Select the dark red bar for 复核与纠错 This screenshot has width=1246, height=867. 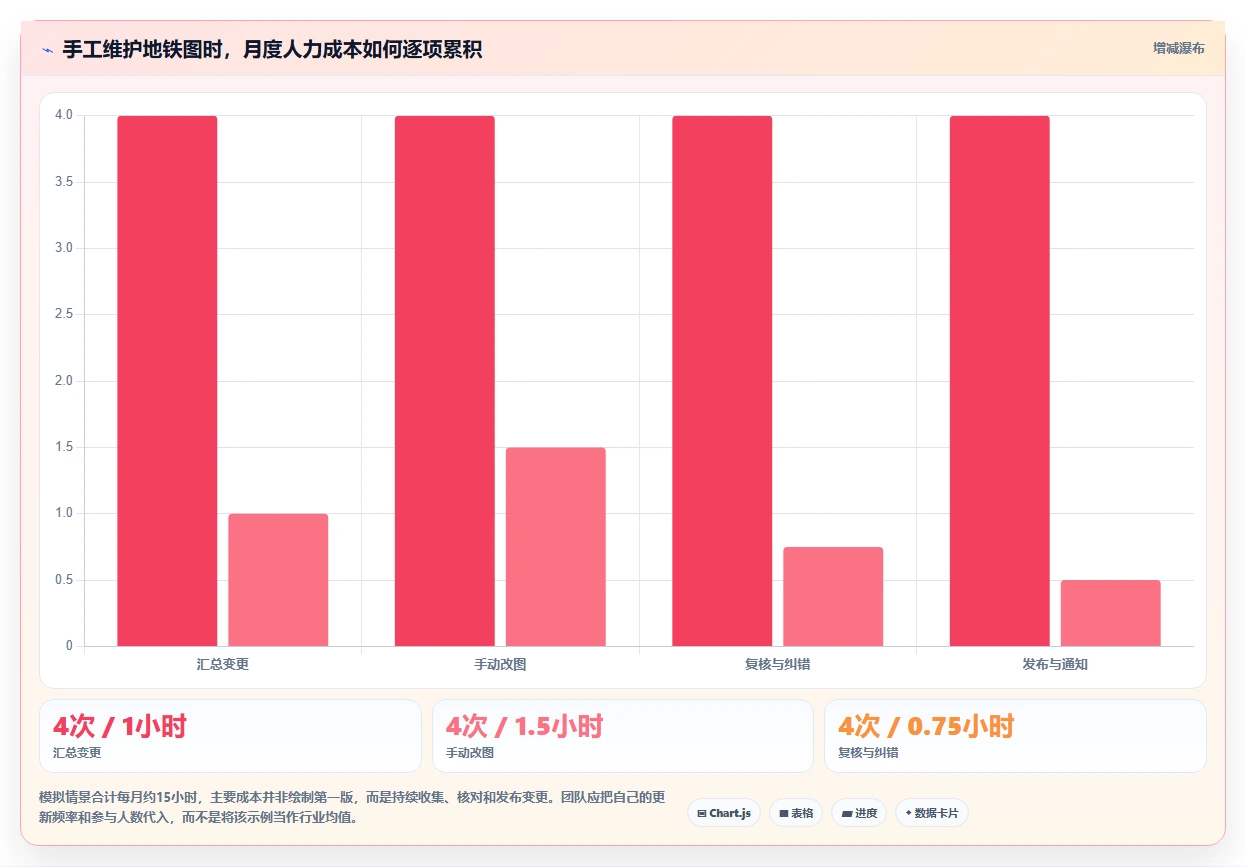[x=722, y=381]
